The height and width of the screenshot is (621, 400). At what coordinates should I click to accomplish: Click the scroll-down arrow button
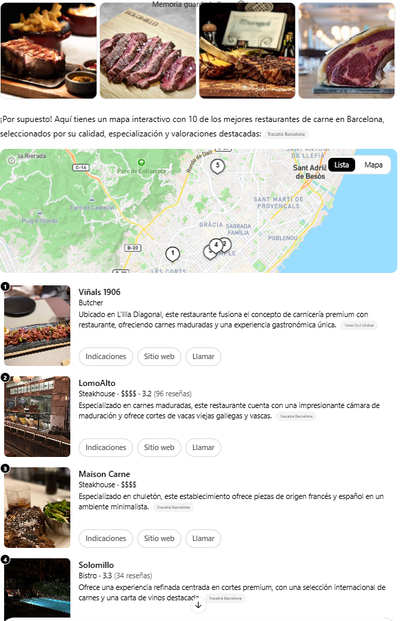(x=198, y=605)
